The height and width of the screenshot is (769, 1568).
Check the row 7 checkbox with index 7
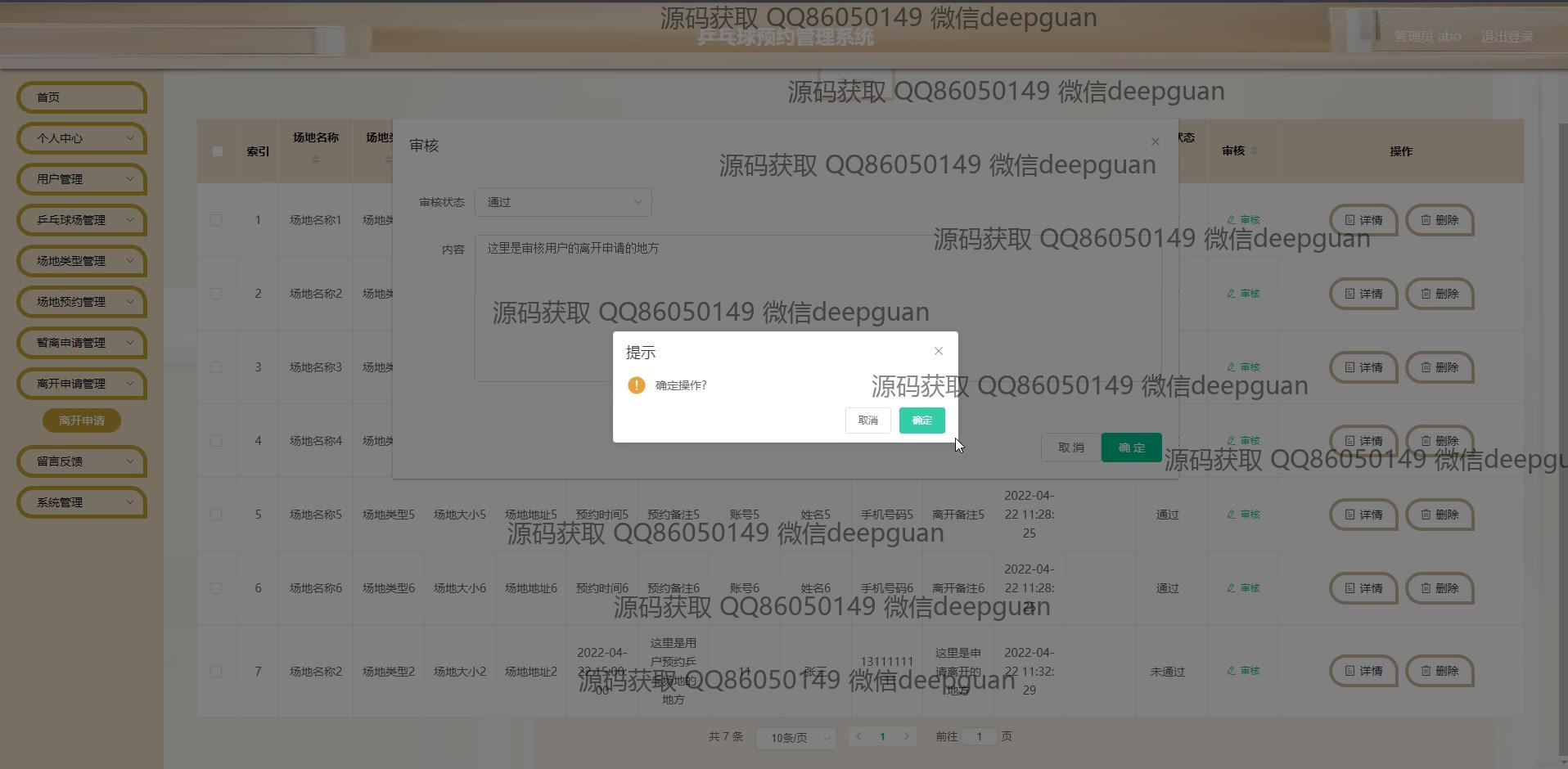(x=216, y=672)
